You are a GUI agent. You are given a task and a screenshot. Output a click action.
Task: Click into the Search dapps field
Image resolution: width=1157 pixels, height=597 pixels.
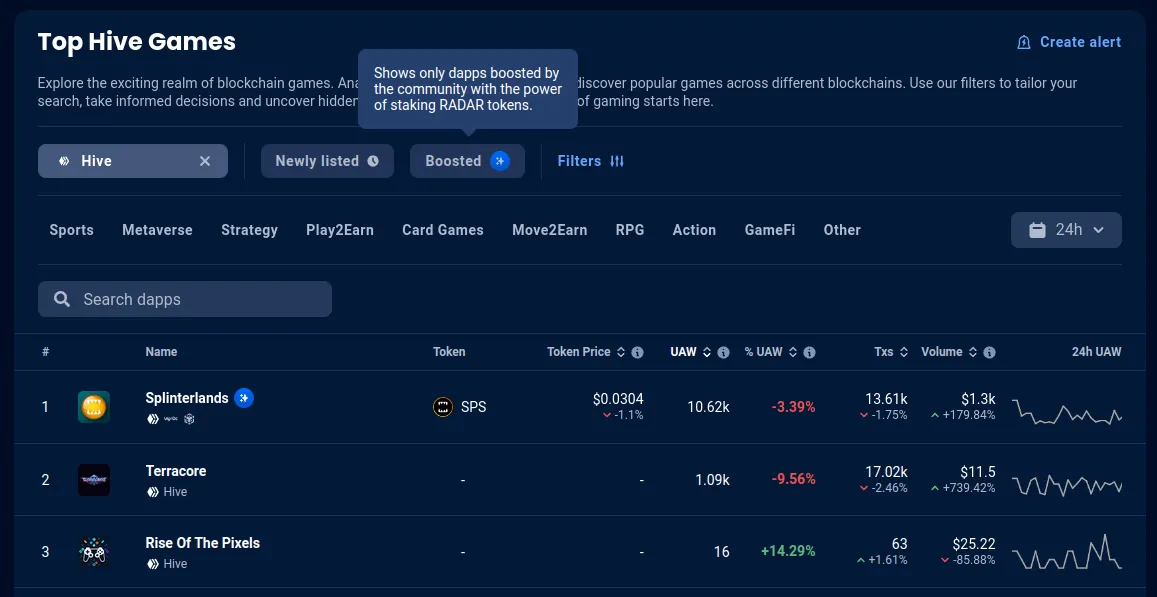tap(184, 299)
